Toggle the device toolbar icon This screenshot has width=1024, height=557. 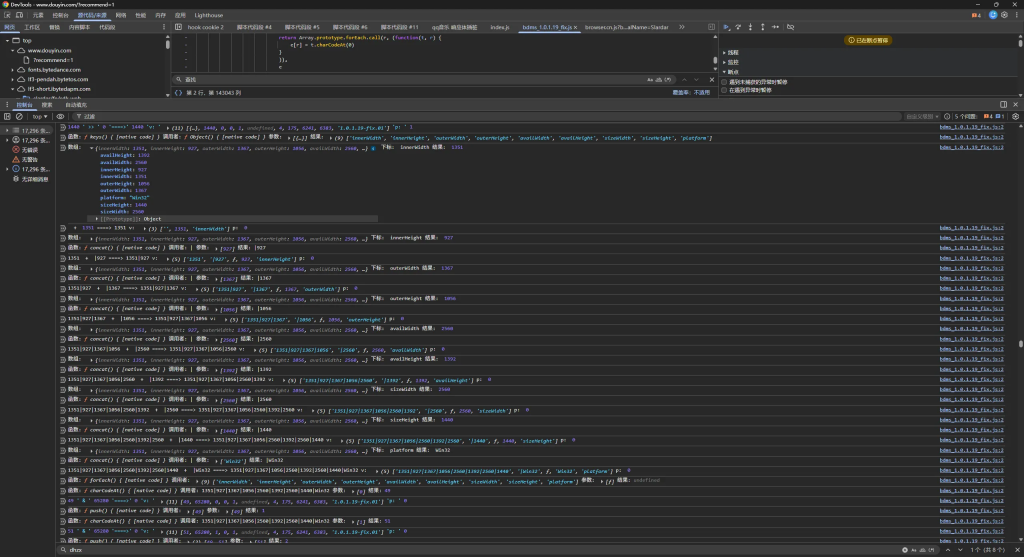(x=19, y=16)
